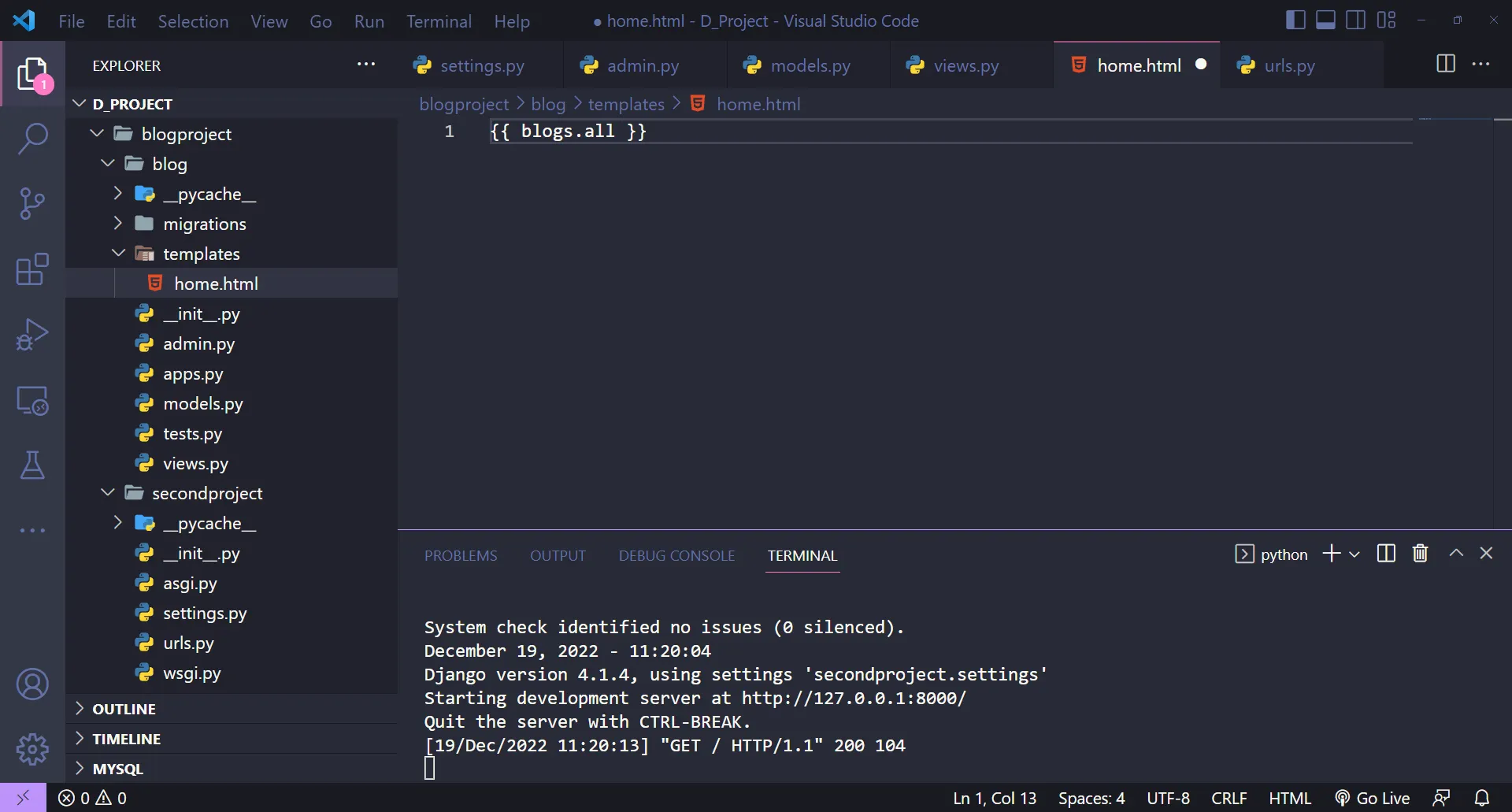Split the terminal panel
The width and height of the screenshot is (1512, 812).
tap(1386, 554)
